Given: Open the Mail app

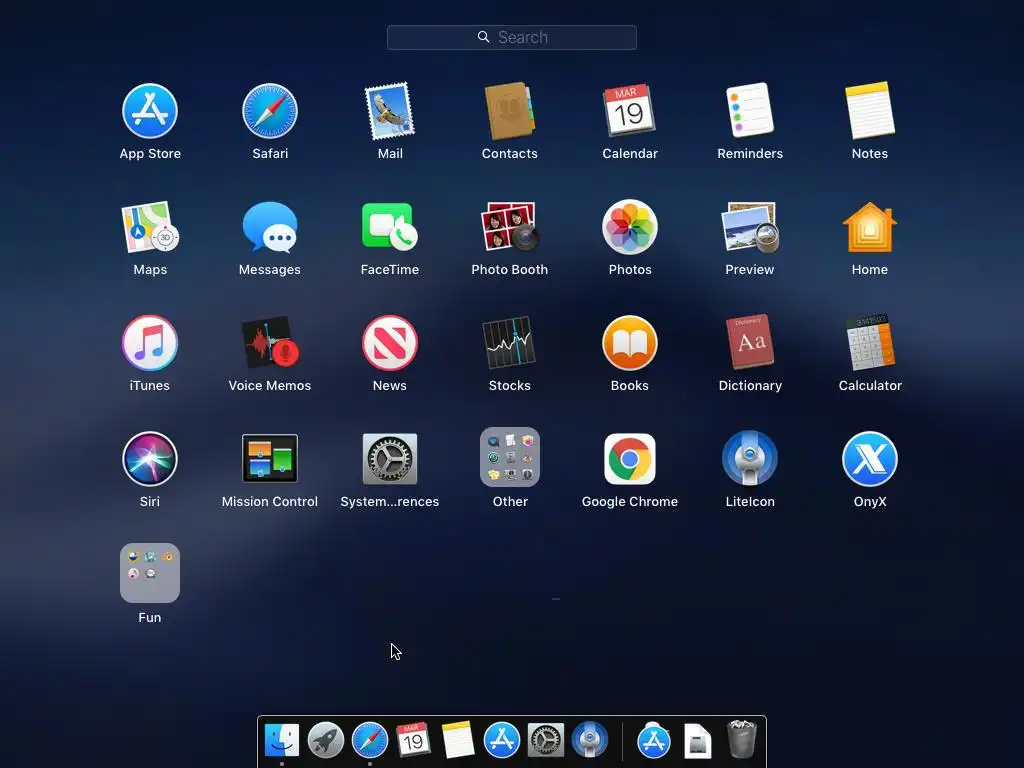Looking at the screenshot, I should click(390, 111).
